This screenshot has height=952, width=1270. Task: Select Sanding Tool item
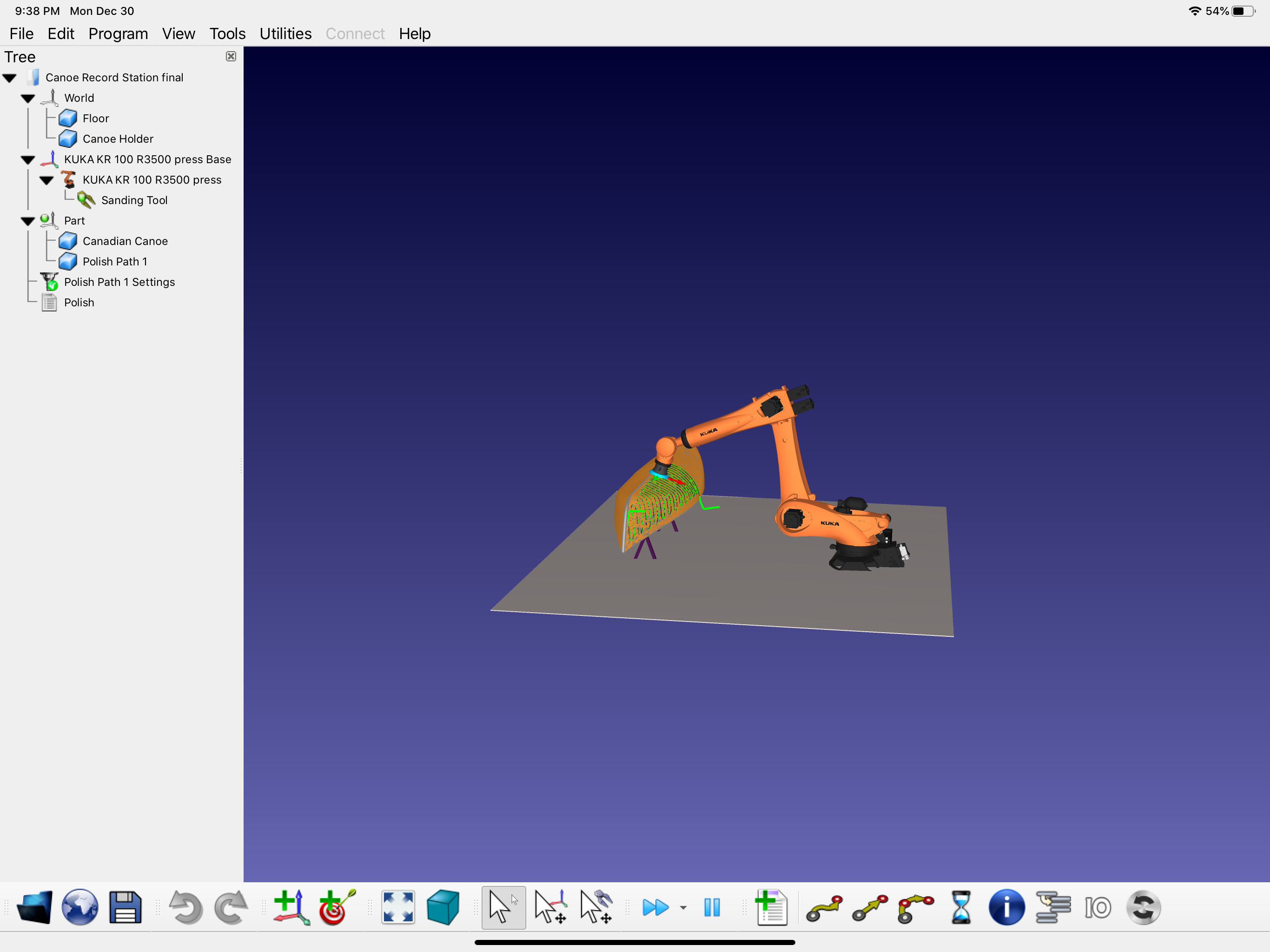tap(134, 200)
